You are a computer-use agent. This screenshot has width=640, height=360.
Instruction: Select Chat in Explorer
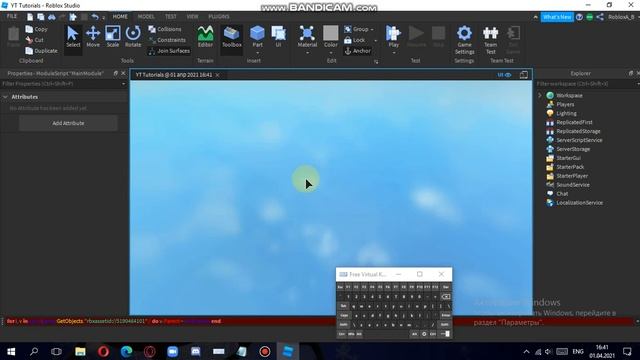click(x=562, y=194)
